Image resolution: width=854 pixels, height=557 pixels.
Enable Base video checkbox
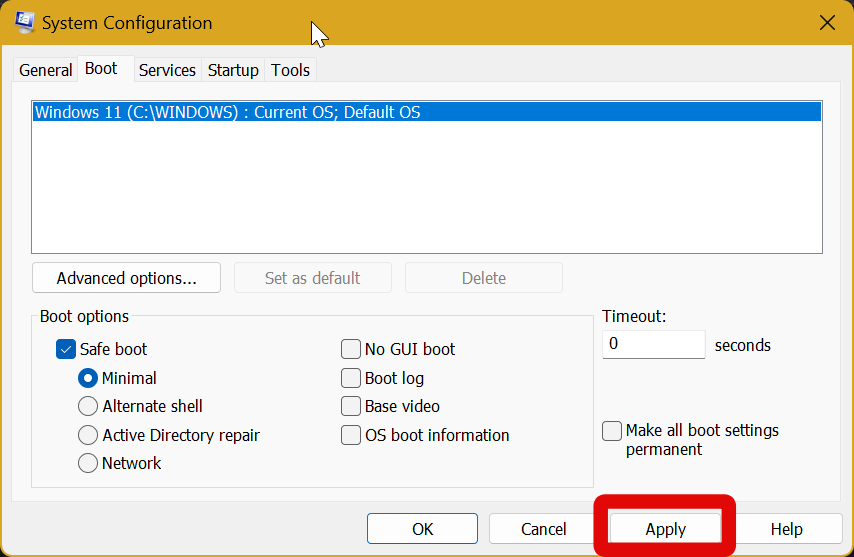tap(351, 406)
